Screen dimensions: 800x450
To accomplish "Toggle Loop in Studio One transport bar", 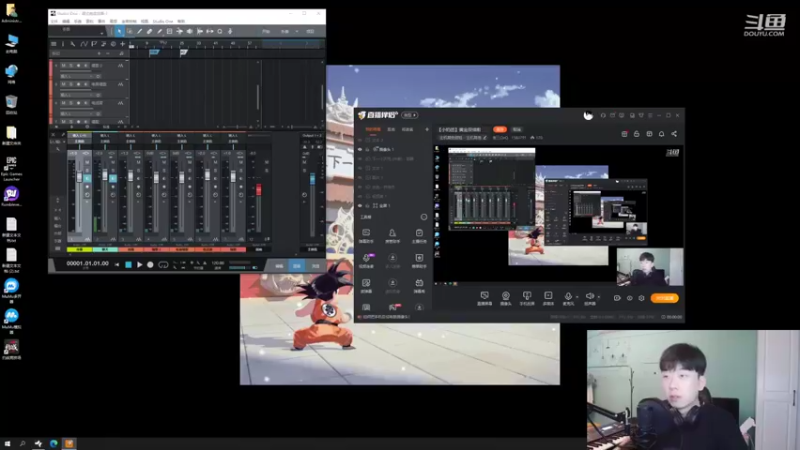I will click(163, 265).
